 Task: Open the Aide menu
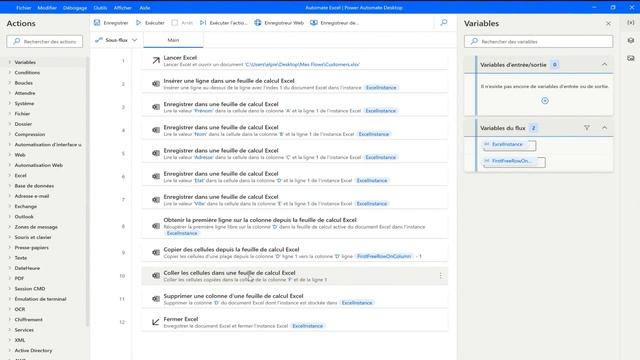tap(144, 8)
